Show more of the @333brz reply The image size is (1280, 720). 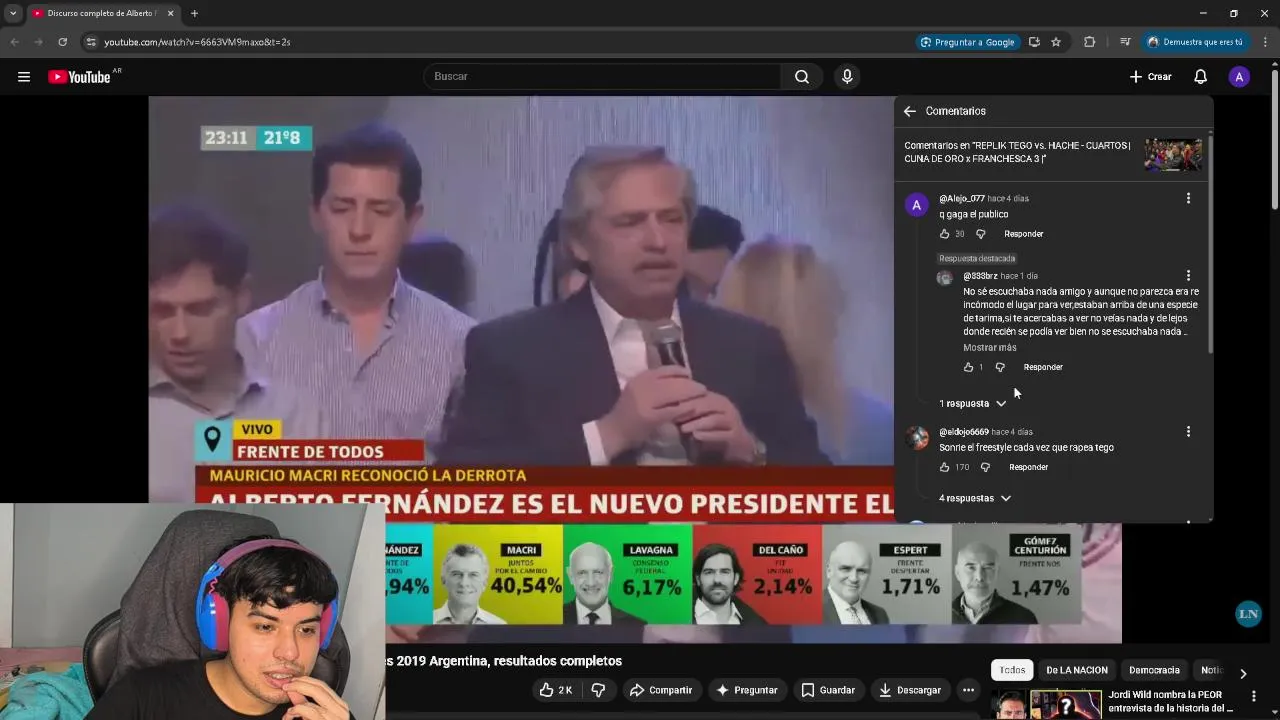tap(990, 347)
